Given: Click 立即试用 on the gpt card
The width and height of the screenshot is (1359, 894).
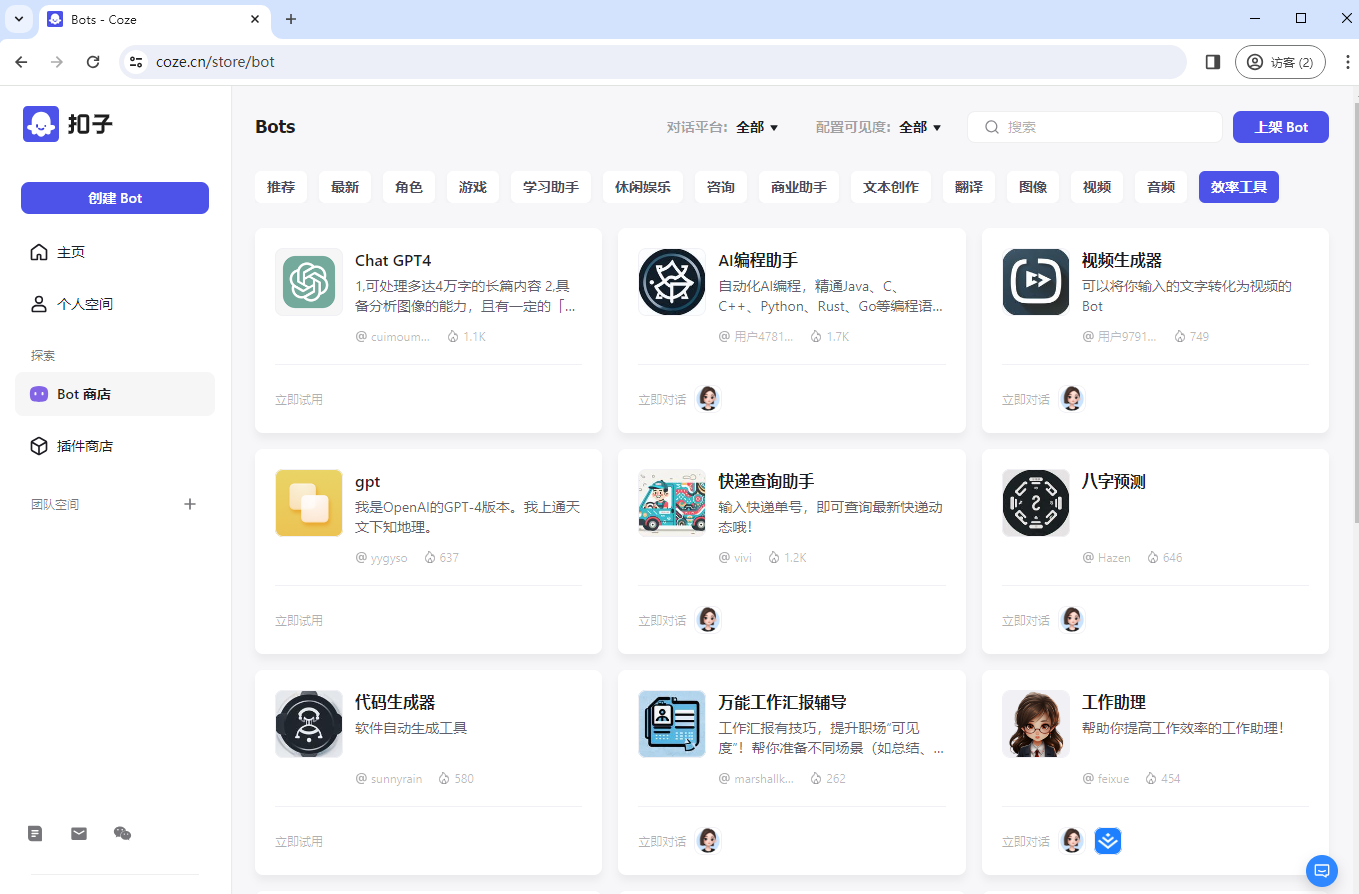Looking at the screenshot, I should click(x=299, y=620).
